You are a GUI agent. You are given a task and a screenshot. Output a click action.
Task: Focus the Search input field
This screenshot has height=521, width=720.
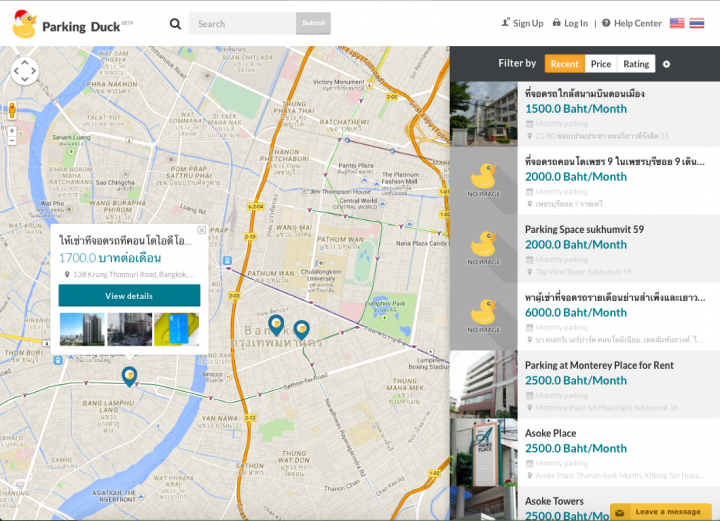(x=242, y=23)
